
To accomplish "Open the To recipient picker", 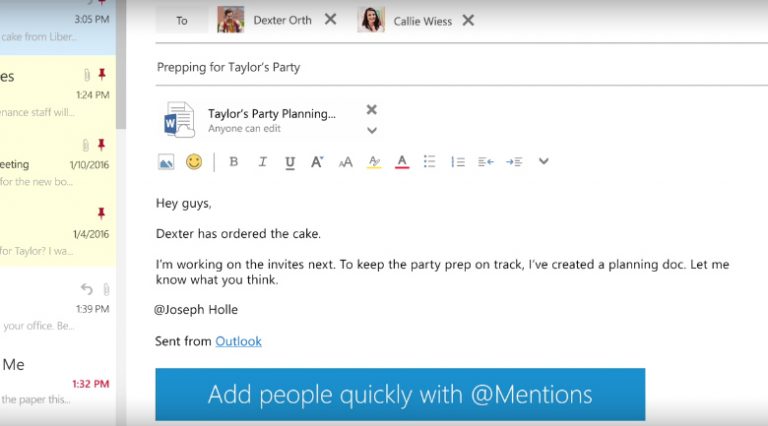I will tap(182, 21).
